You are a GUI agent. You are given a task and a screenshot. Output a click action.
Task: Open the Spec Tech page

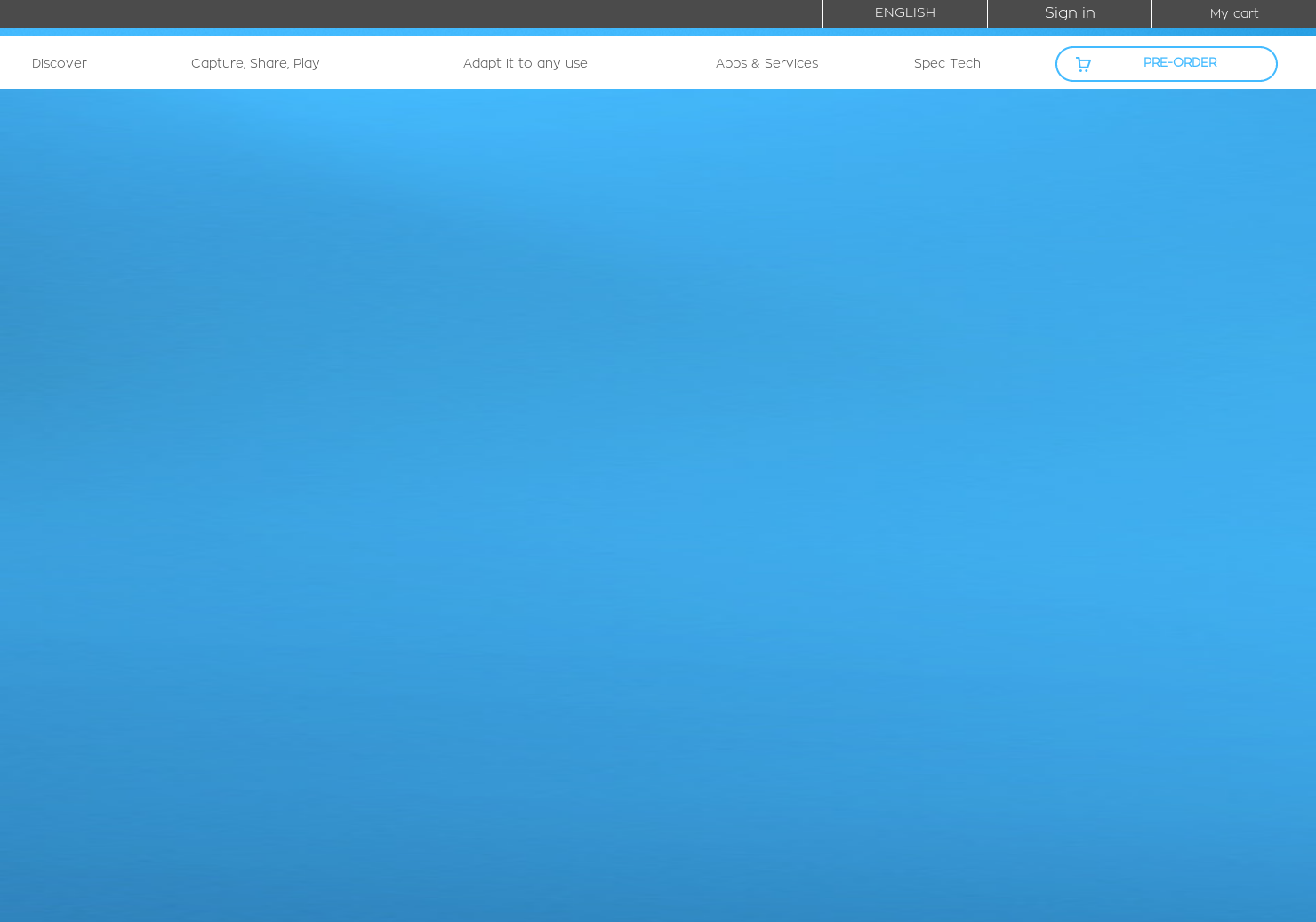click(947, 63)
